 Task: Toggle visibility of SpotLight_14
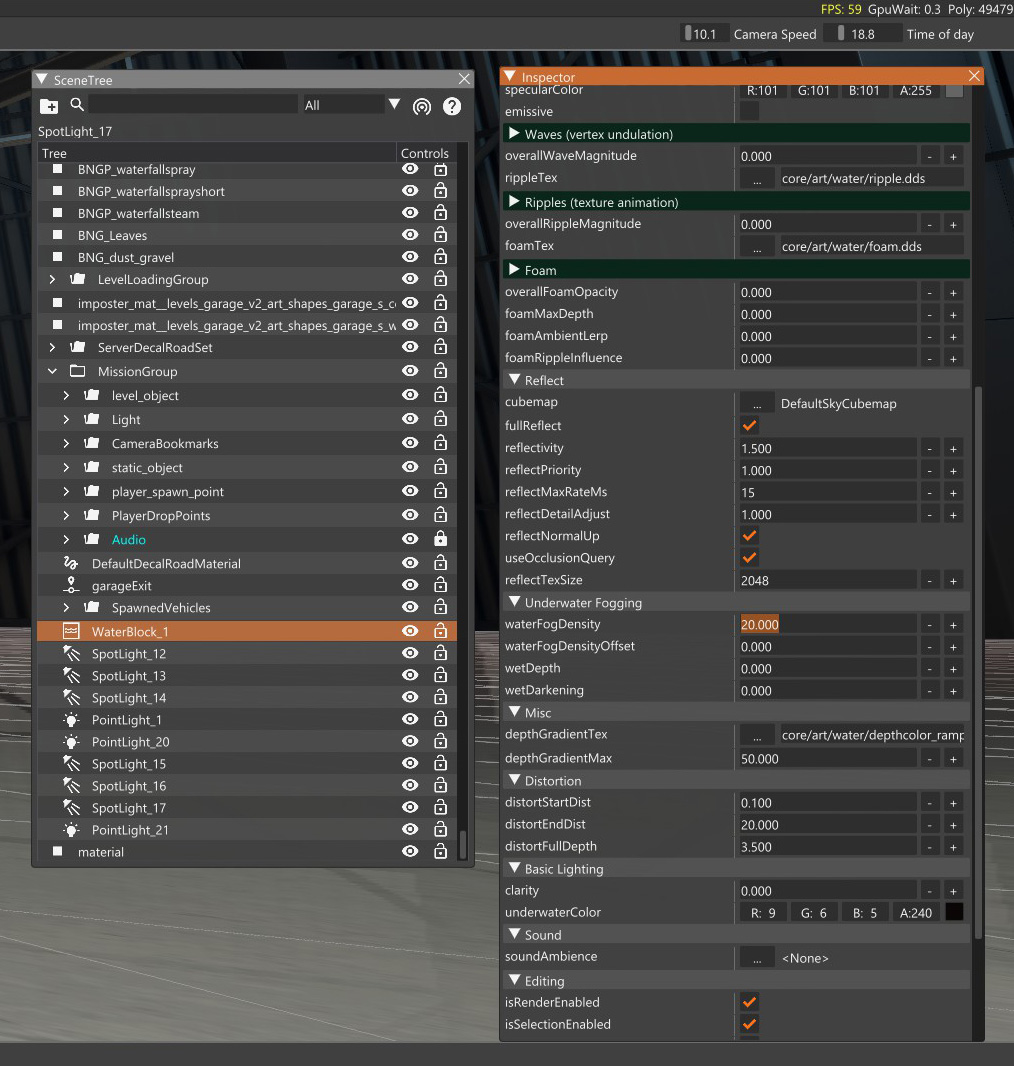pyautogui.click(x=410, y=697)
